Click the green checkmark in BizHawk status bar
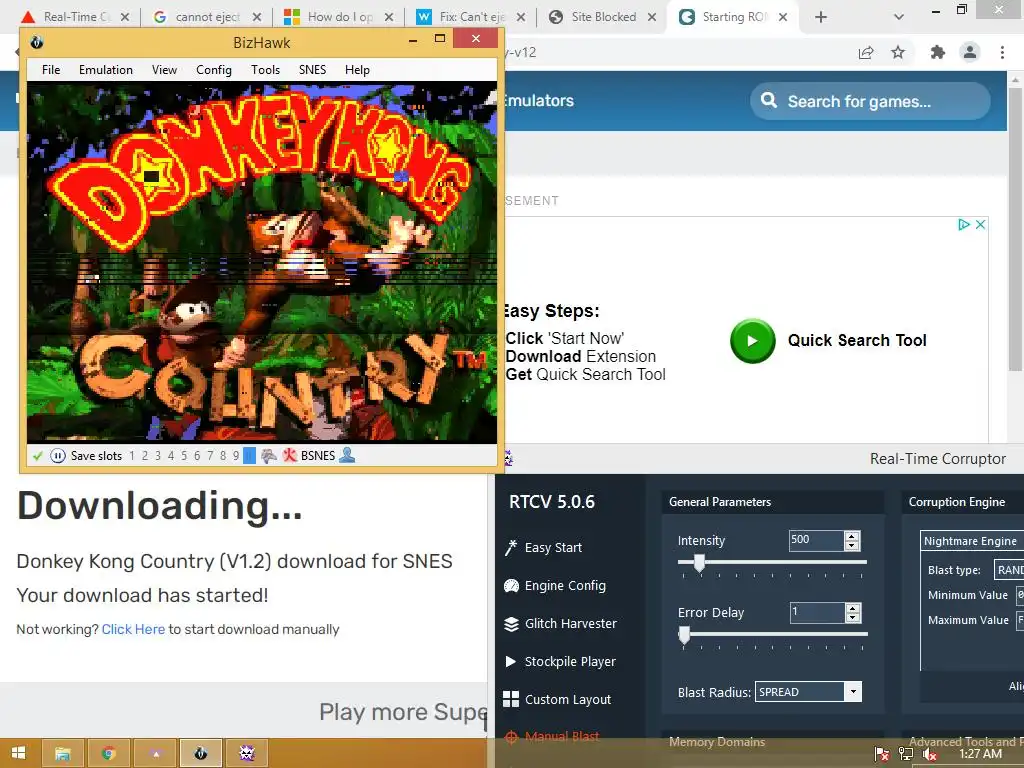1024x768 pixels. point(38,456)
